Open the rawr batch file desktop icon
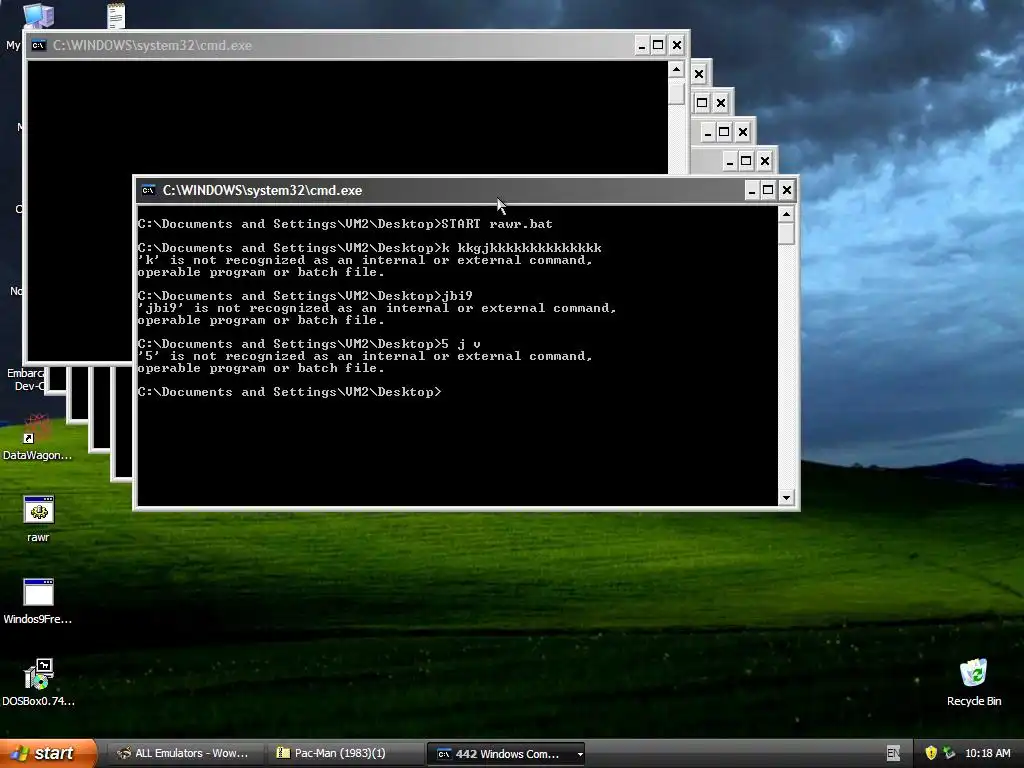 tap(39, 510)
